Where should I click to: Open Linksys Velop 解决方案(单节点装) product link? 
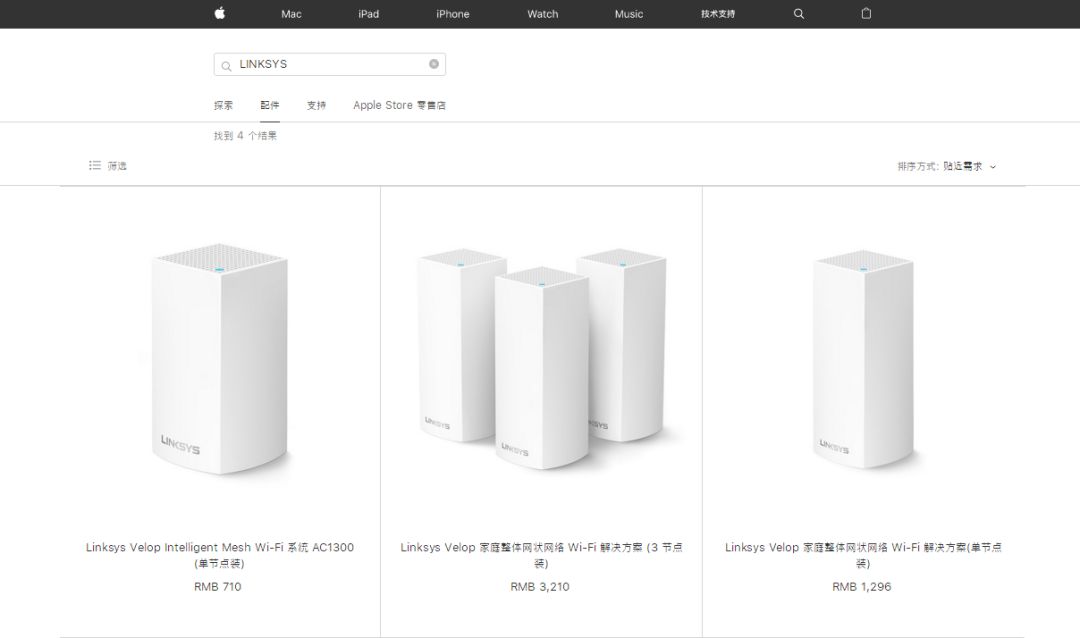863,555
